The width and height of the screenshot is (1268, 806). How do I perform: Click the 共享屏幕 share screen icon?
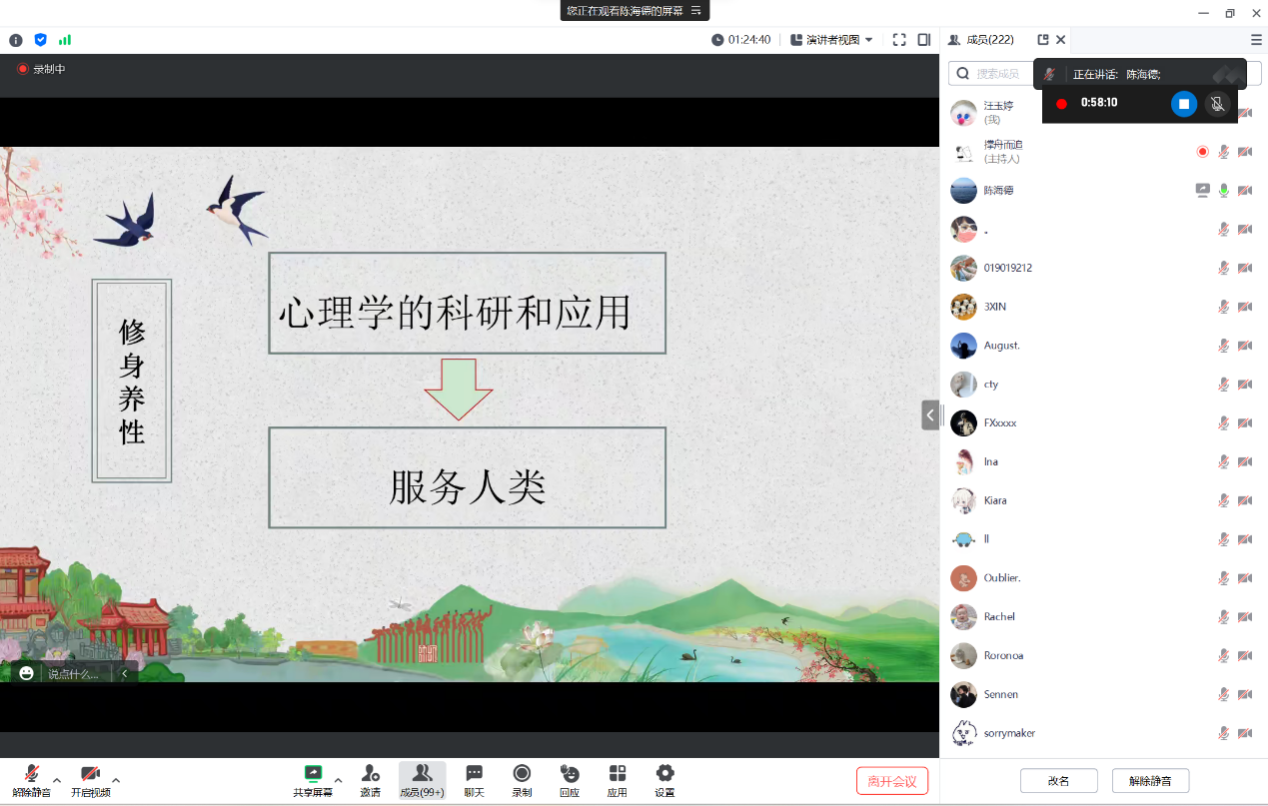(x=313, y=774)
